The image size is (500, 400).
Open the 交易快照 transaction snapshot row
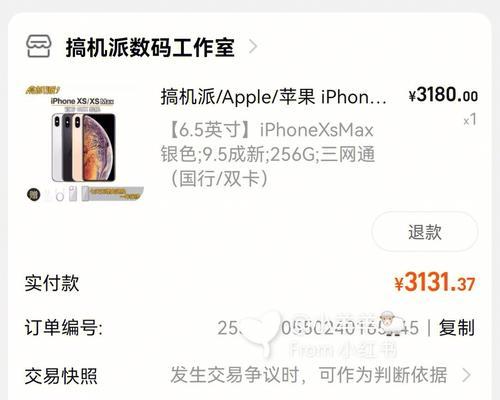[249, 376]
